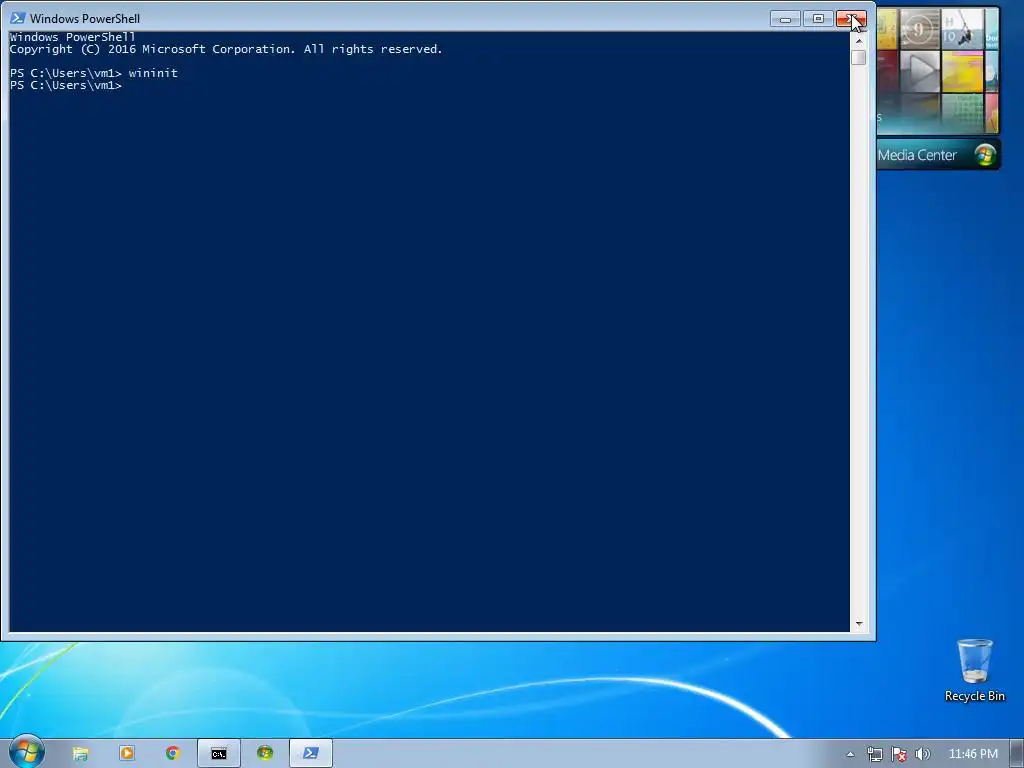This screenshot has width=1024, height=768.
Task: Minimize the Windows PowerShell window
Action: [785, 19]
